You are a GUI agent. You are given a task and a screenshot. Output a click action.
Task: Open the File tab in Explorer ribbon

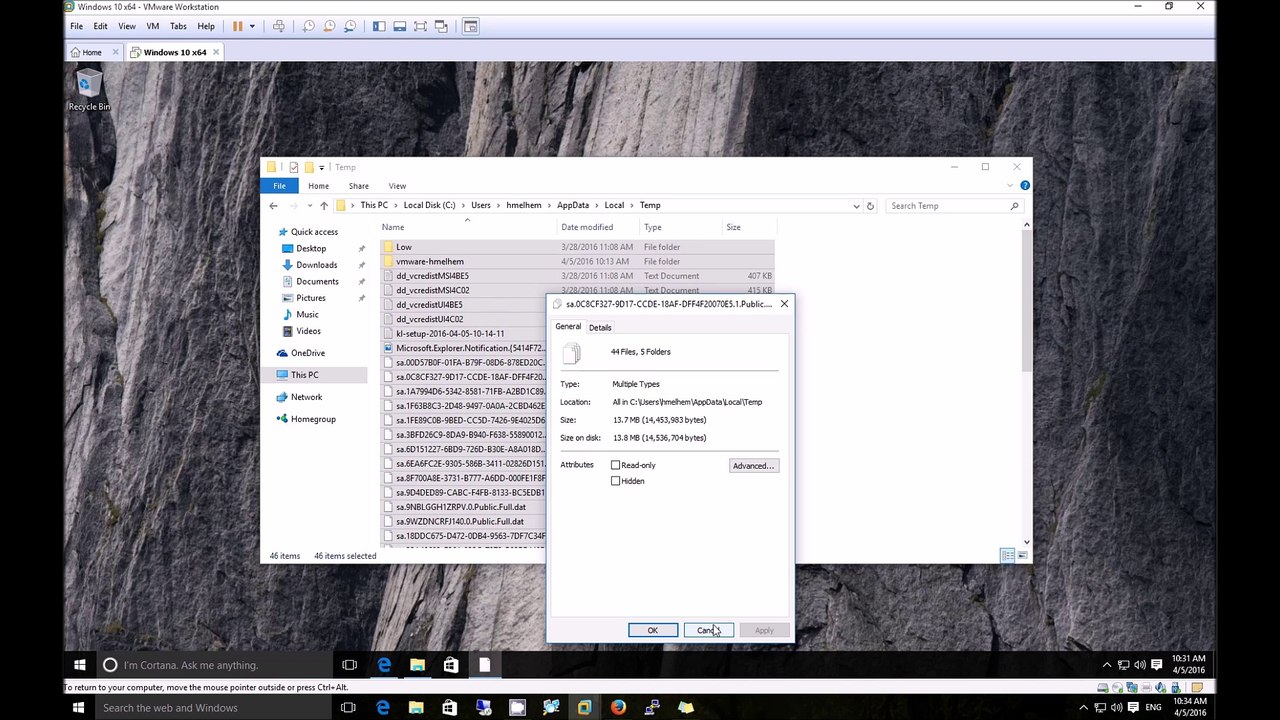click(x=279, y=186)
